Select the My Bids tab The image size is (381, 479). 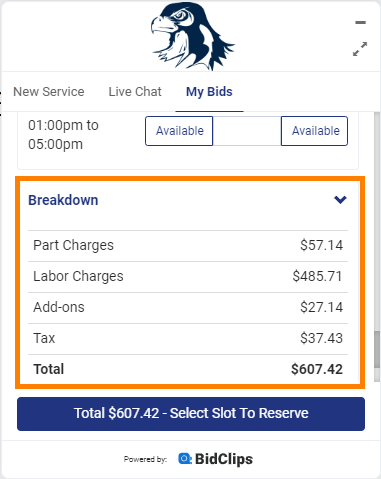pos(209,92)
